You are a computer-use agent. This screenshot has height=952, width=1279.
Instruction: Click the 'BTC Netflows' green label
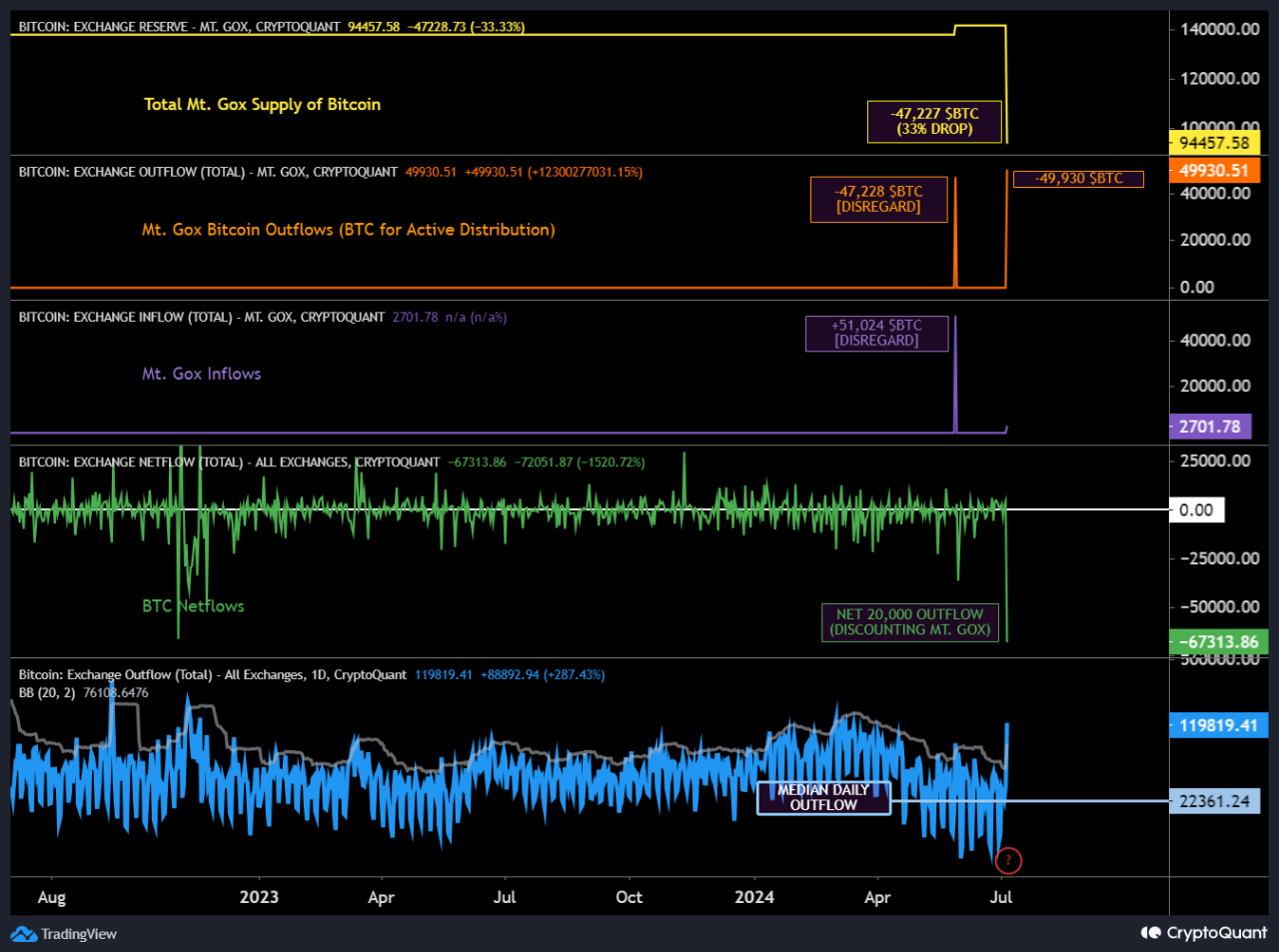click(x=193, y=606)
